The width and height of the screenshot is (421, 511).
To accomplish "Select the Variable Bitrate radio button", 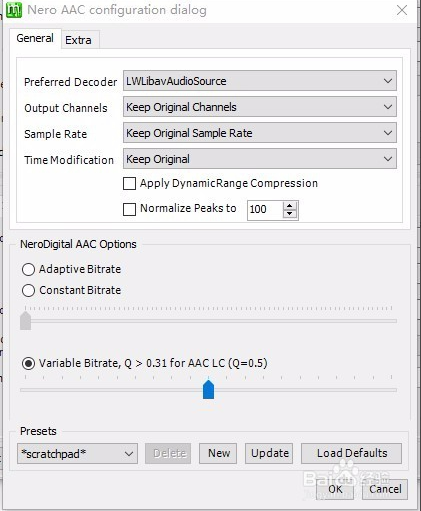I will 28,363.
